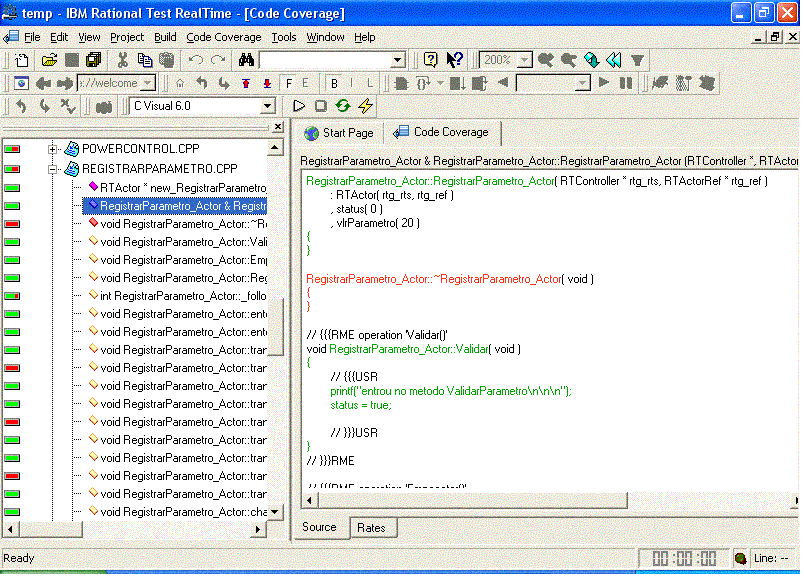Click the green Rebuild refresh arrows icon

point(343,106)
